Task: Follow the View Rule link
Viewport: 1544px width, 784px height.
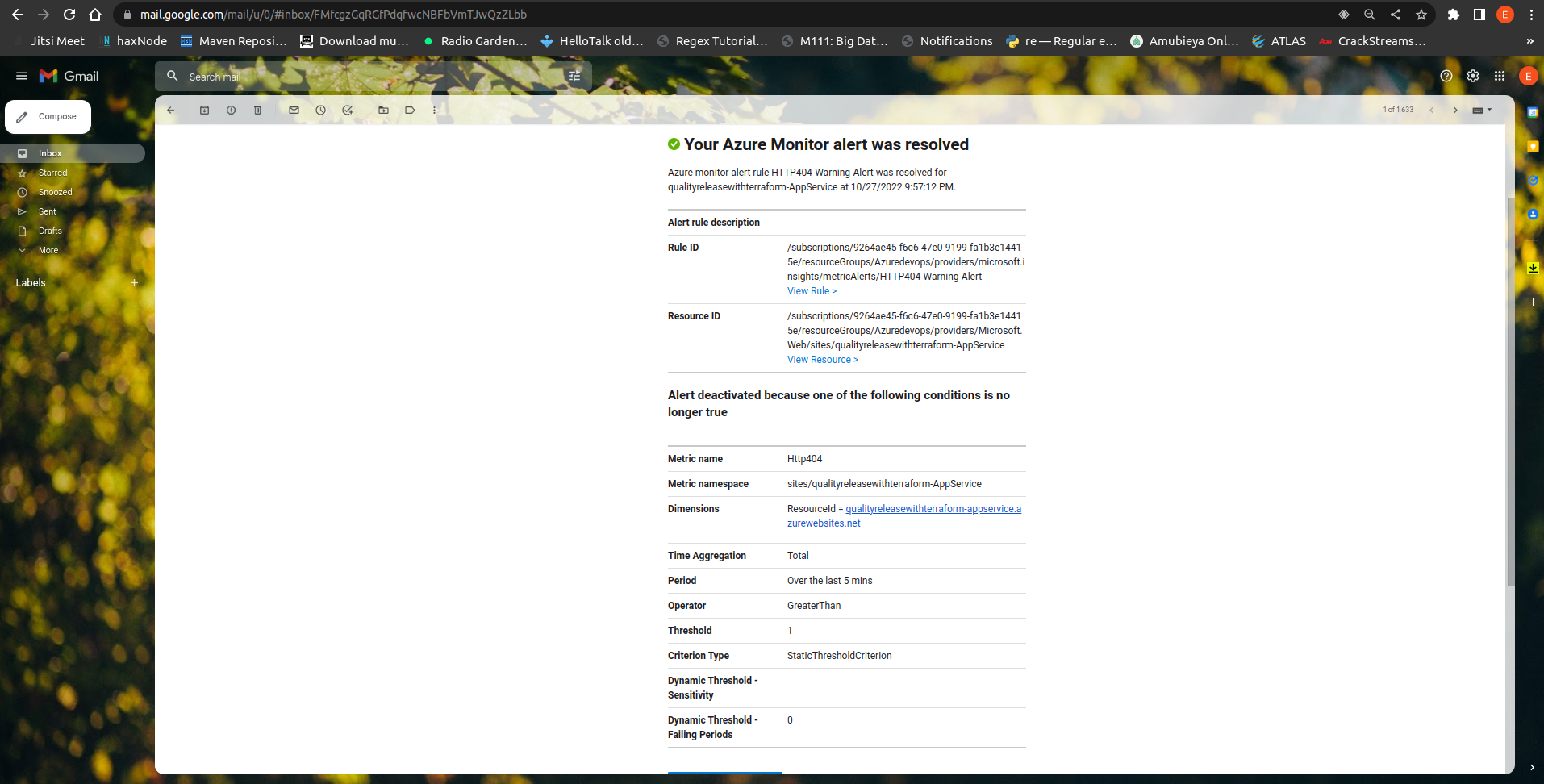Action: 812,291
